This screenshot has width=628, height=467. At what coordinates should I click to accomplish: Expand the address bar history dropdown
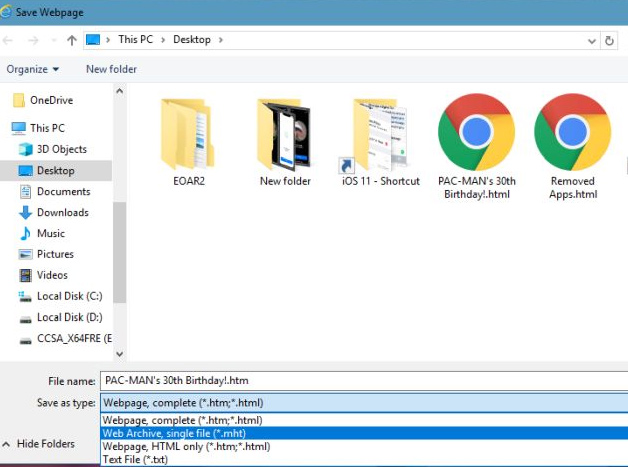(x=592, y=40)
